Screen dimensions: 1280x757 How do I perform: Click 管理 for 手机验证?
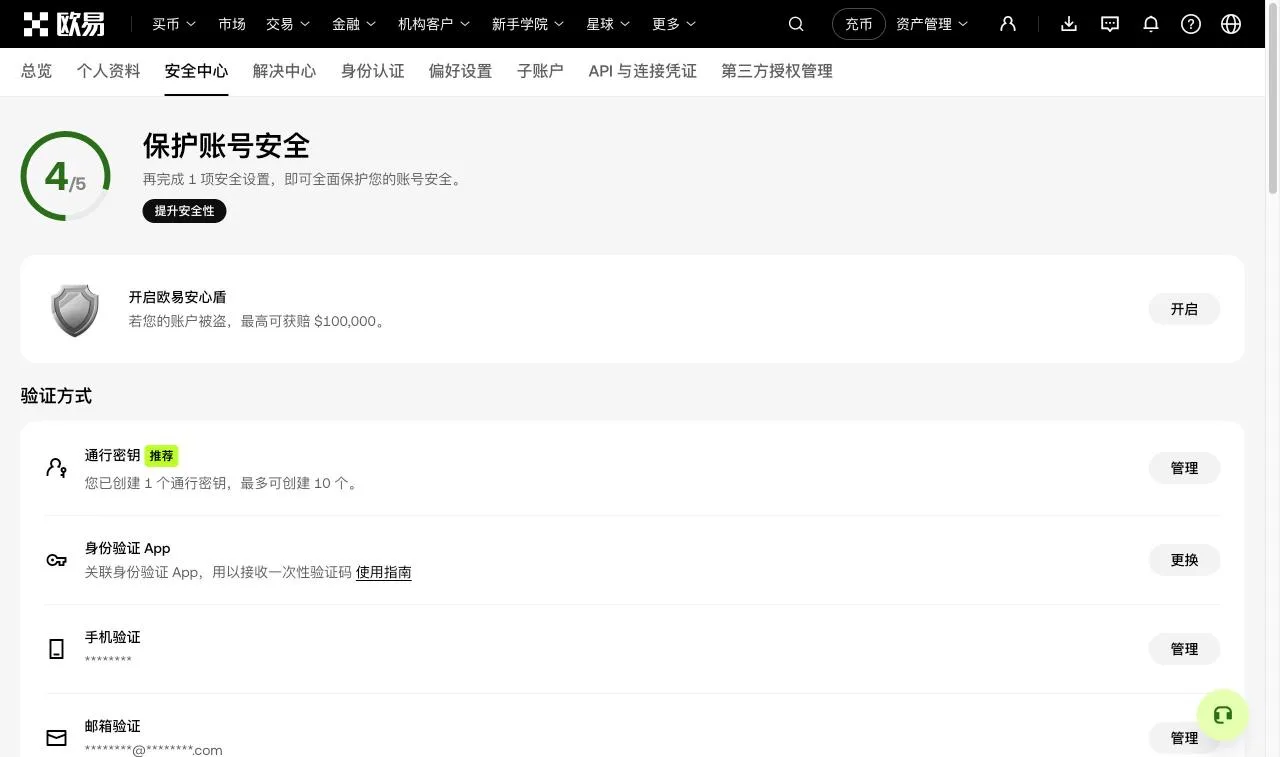[1184, 649]
